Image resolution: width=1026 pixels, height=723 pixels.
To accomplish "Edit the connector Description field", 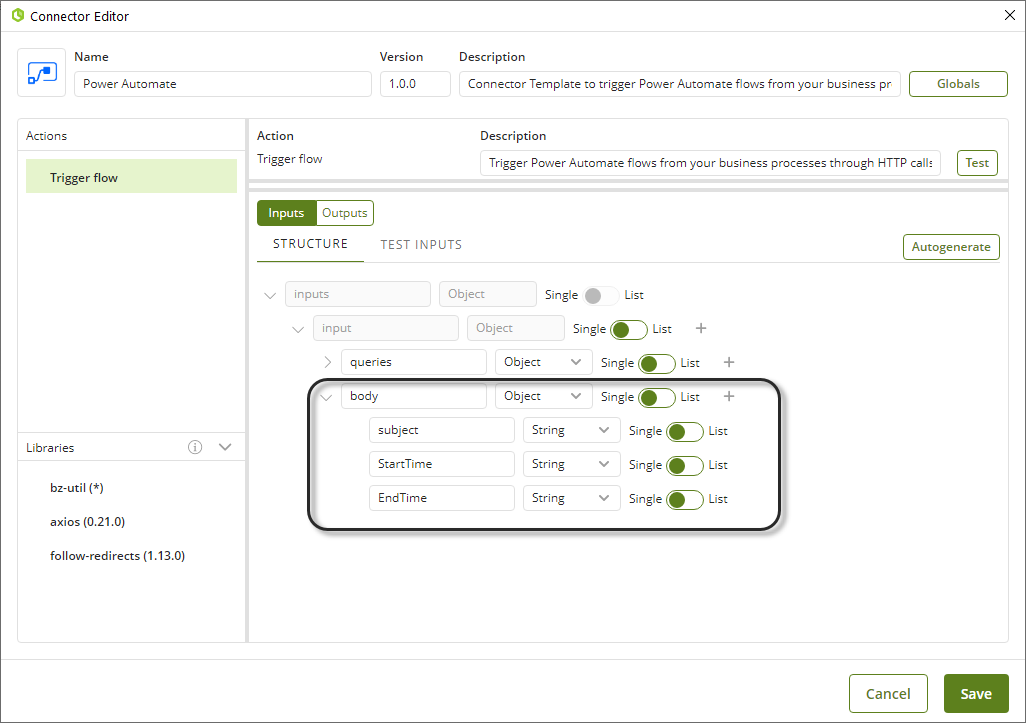I will pyautogui.click(x=679, y=84).
